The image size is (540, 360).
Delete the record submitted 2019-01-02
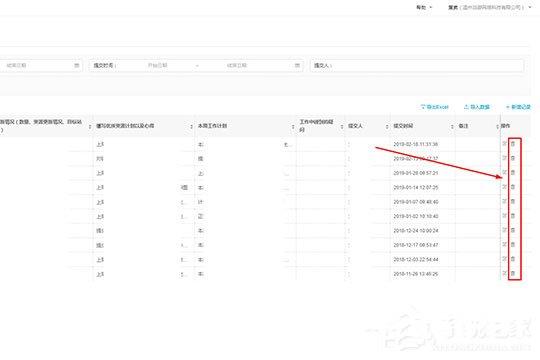513,216
